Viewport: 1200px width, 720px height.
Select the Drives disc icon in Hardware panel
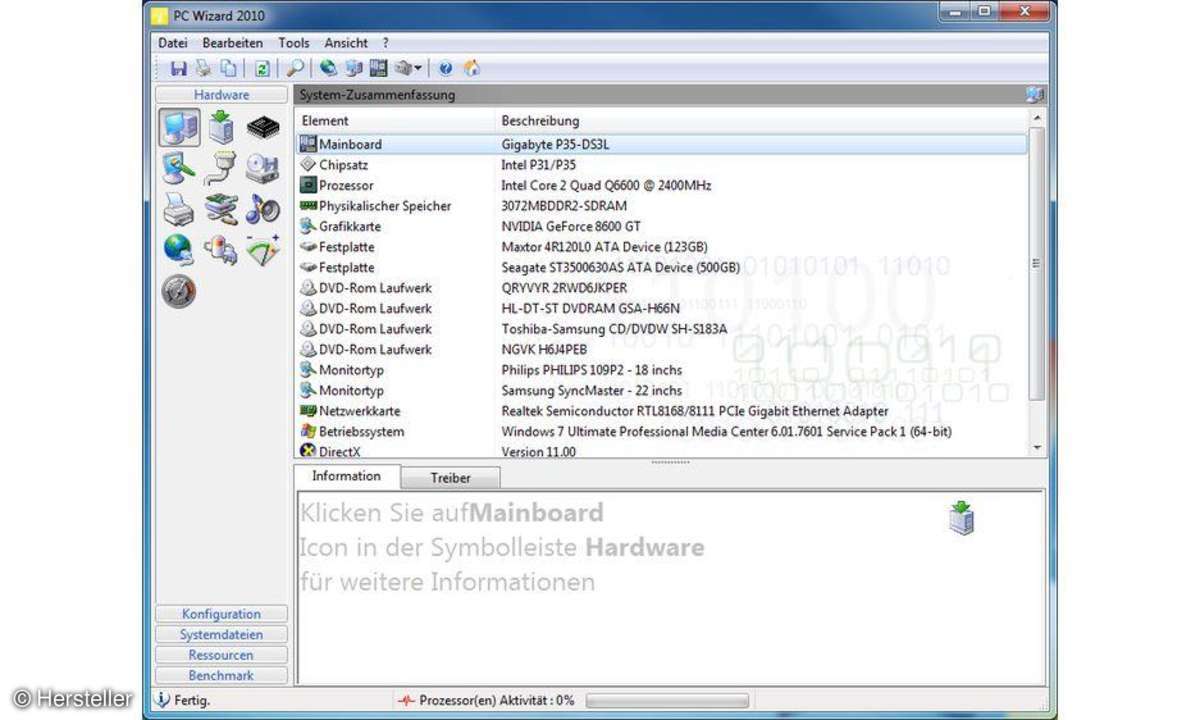(x=263, y=168)
